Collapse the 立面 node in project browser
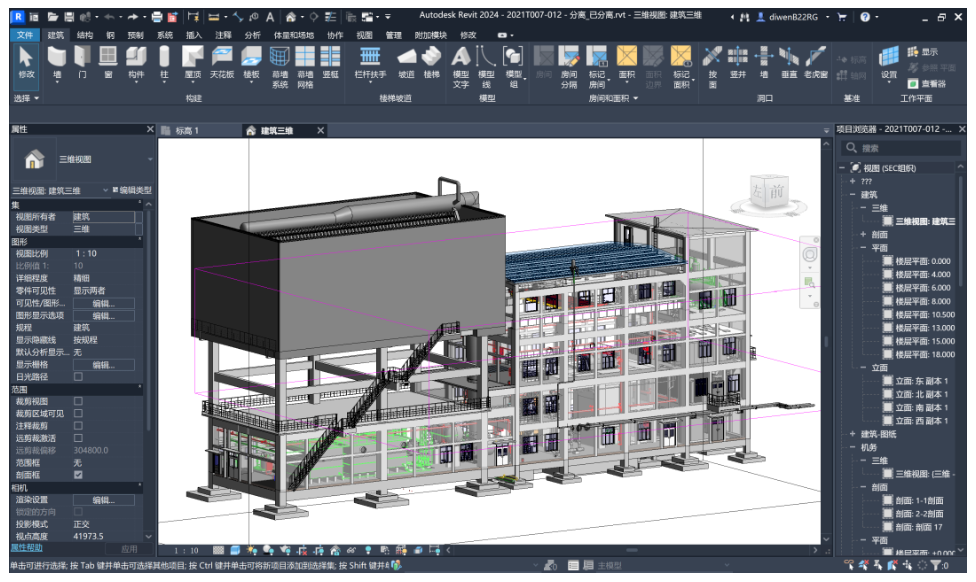The height and width of the screenshot is (582, 976). pyautogui.click(x=864, y=367)
